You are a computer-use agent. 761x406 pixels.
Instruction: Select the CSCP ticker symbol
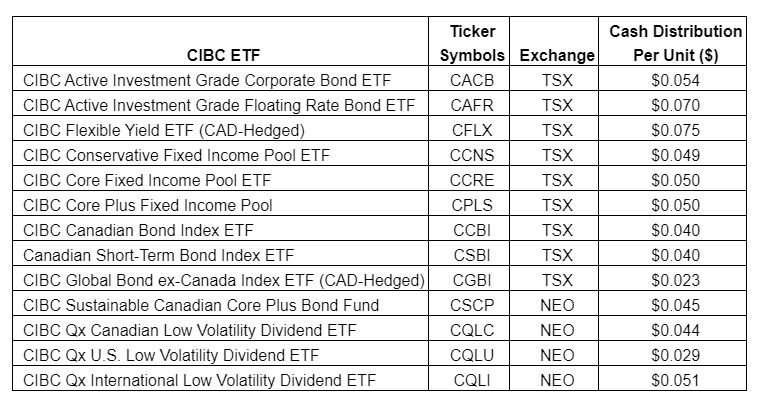tap(473, 305)
